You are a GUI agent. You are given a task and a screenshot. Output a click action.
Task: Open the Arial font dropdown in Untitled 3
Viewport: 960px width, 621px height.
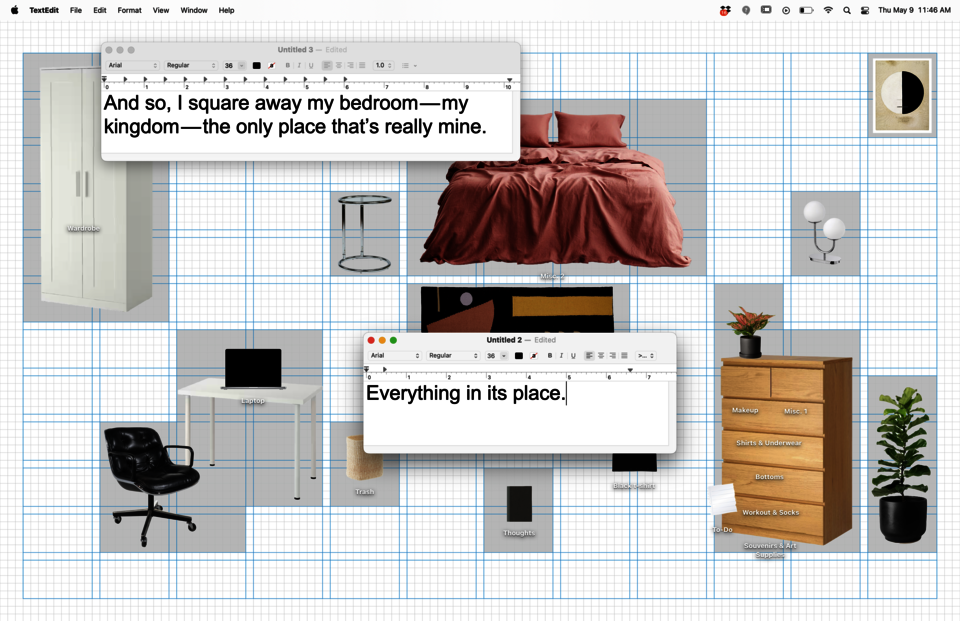pyautogui.click(x=133, y=65)
